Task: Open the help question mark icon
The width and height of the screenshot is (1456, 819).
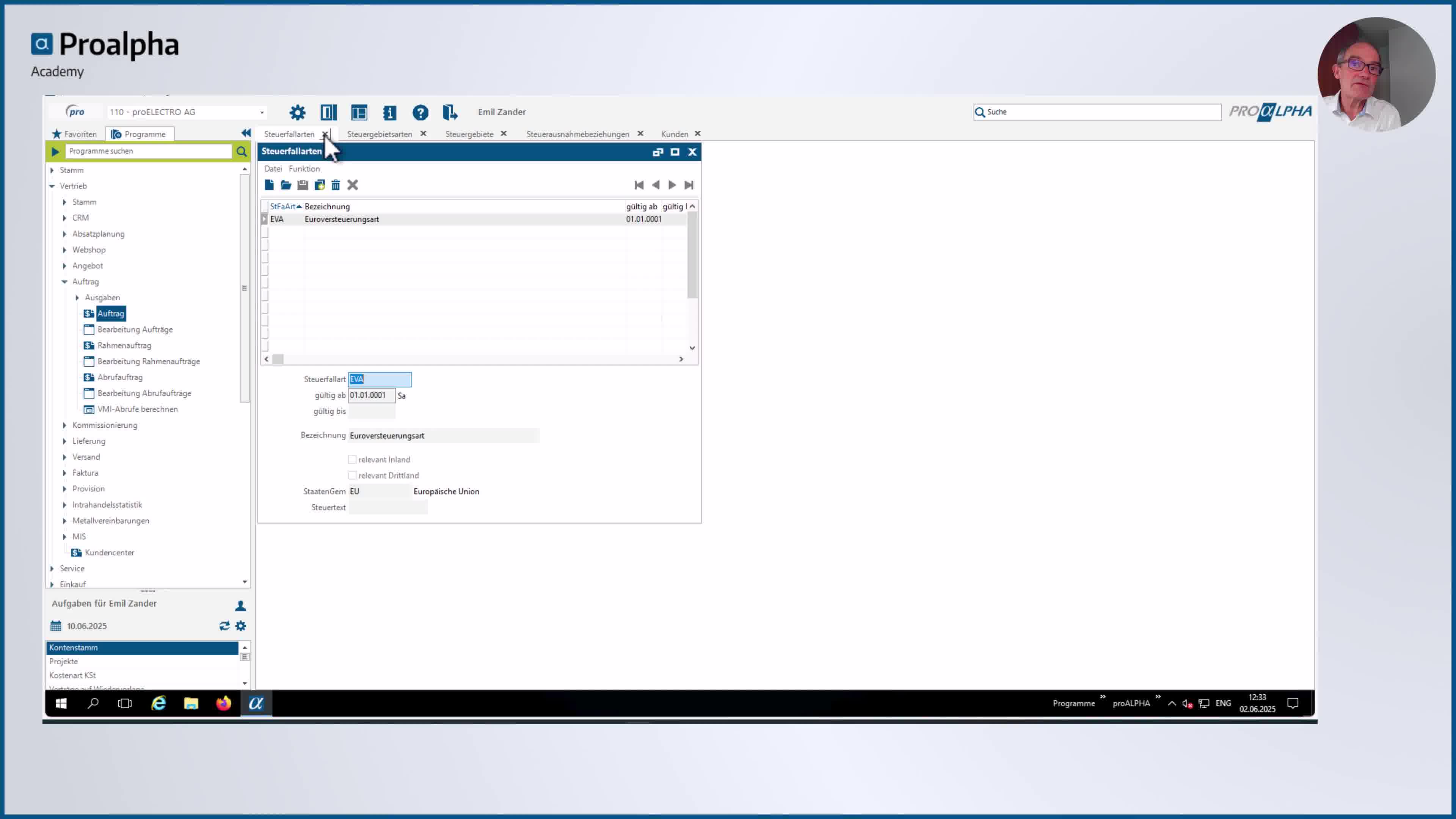Action: point(420,112)
